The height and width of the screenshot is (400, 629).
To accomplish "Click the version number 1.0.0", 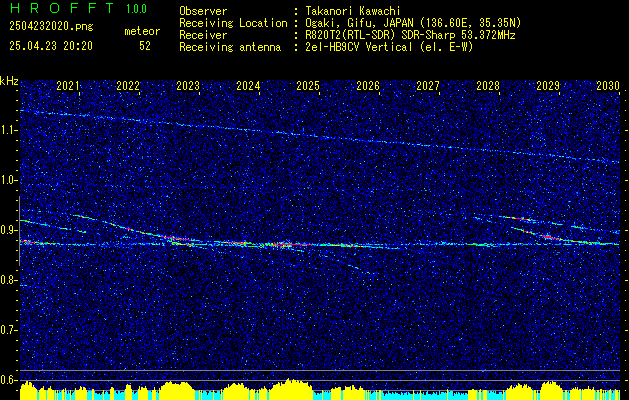I will 136,9.
